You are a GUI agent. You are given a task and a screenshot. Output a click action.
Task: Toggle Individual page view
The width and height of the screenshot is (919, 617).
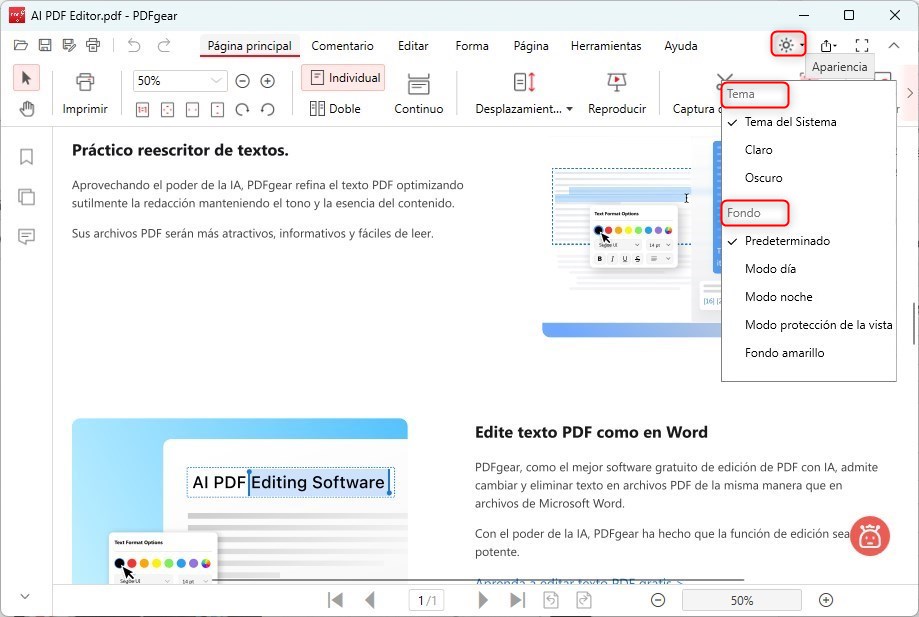click(x=343, y=78)
